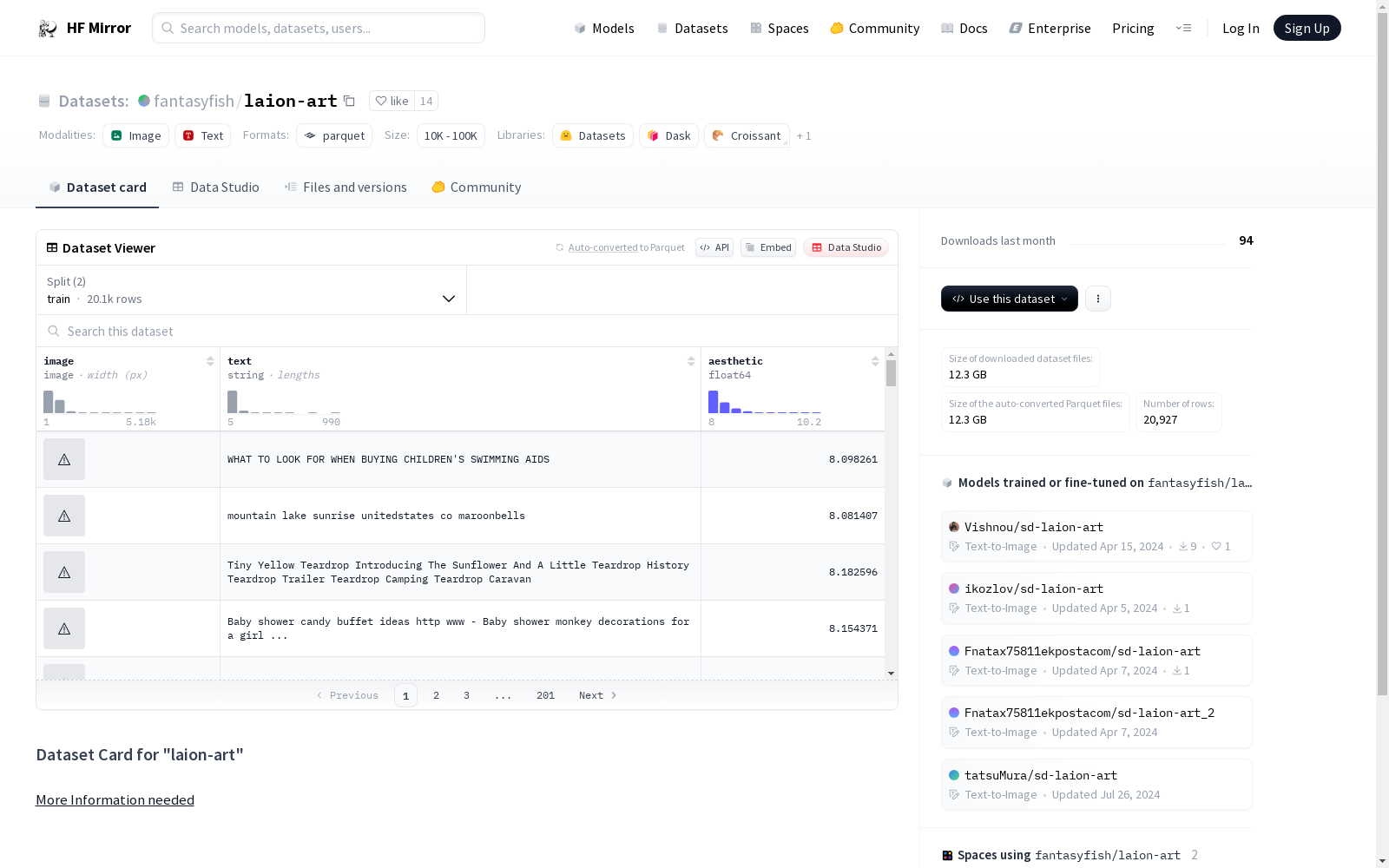Click the like count 14
This screenshot has height=868, width=1389.
tap(426, 101)
